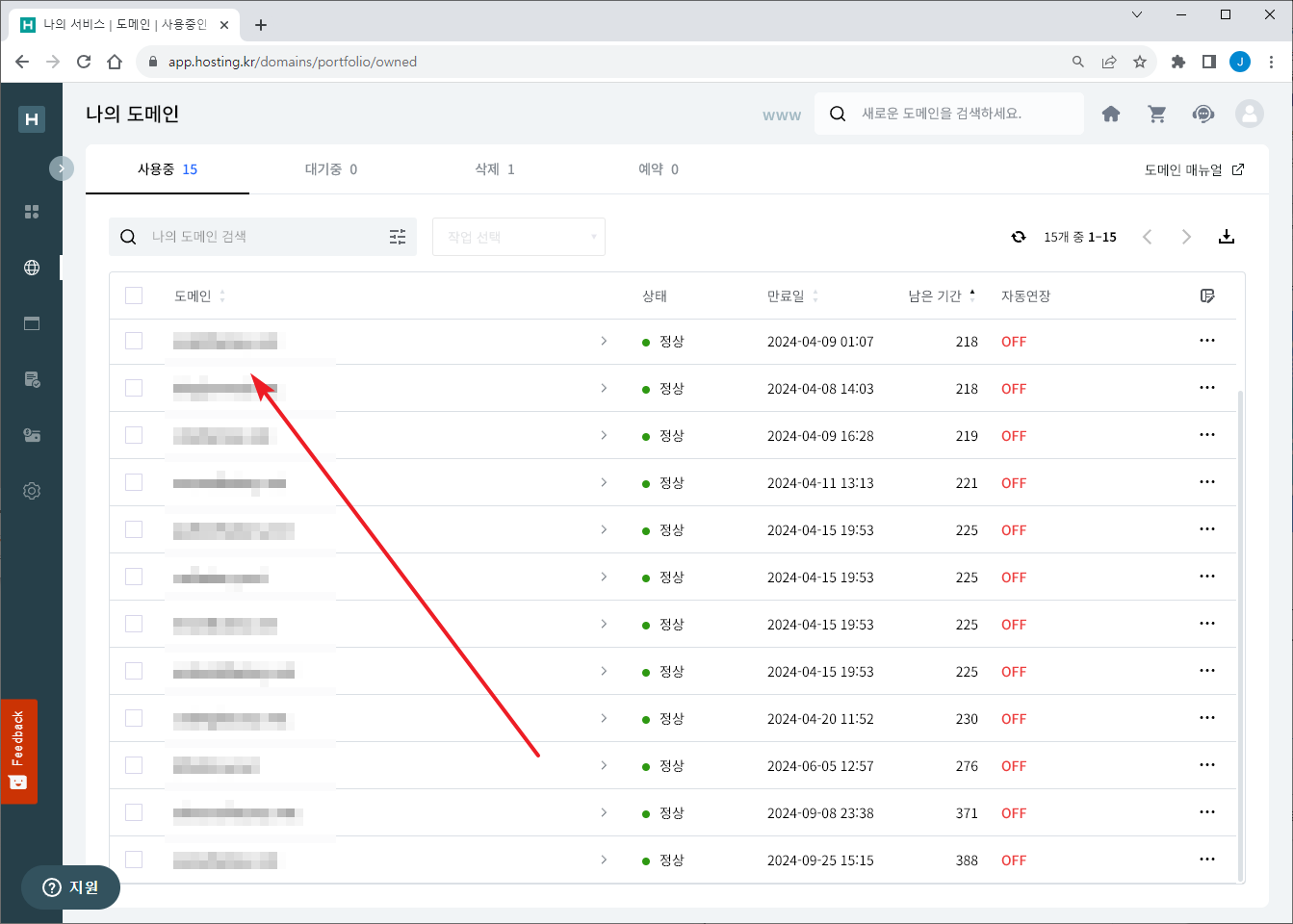Open the Feedback side tab
The image size is (1293, 924).
[18, 751]
